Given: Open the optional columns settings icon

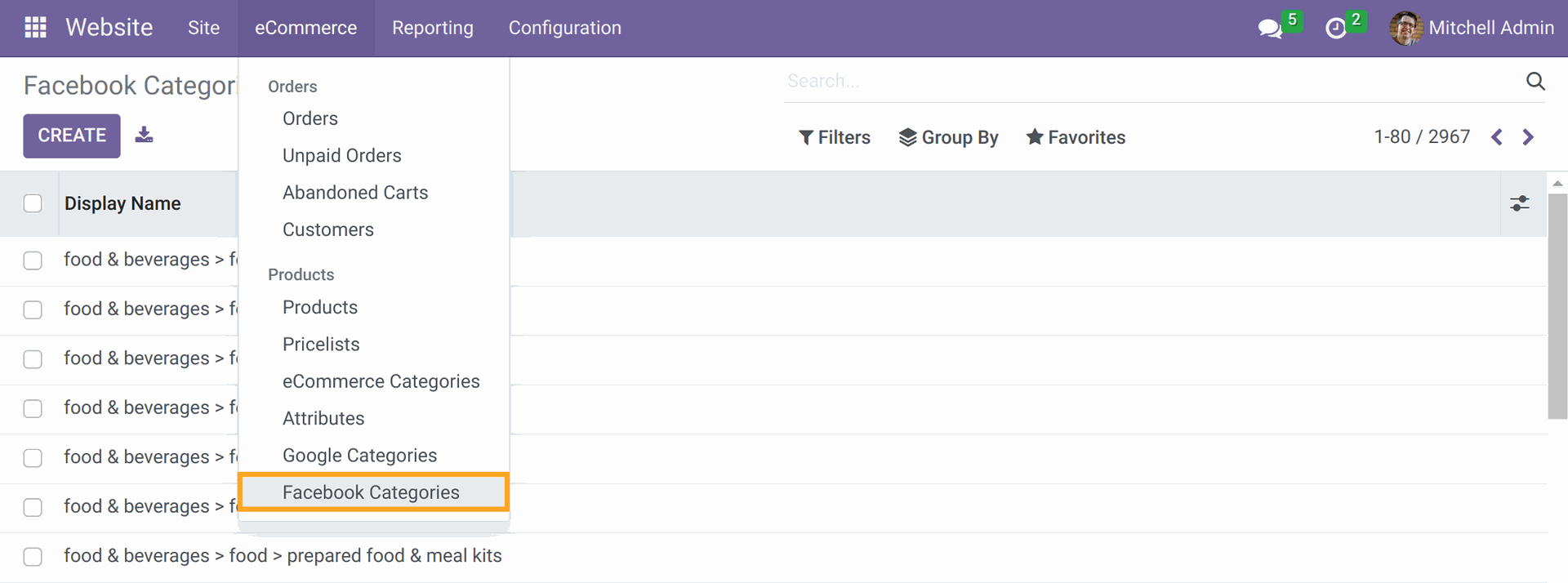Looking at the screenshot, I should [x=1520, y=203].
